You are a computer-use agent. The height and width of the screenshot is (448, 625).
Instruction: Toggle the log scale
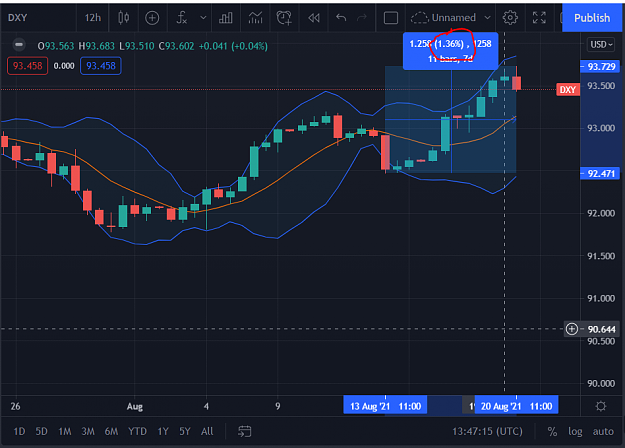click(x=575, y=431)
